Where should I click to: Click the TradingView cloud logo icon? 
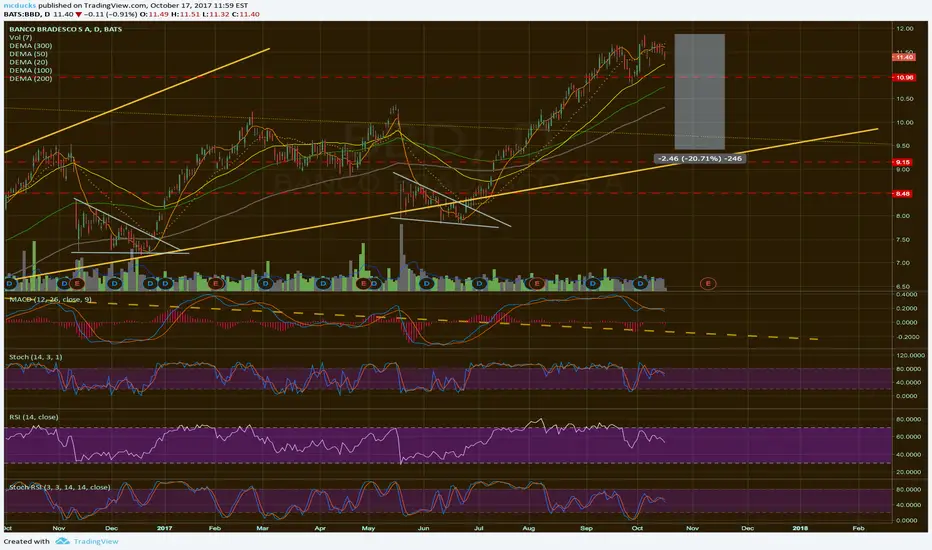coord(62,541)
